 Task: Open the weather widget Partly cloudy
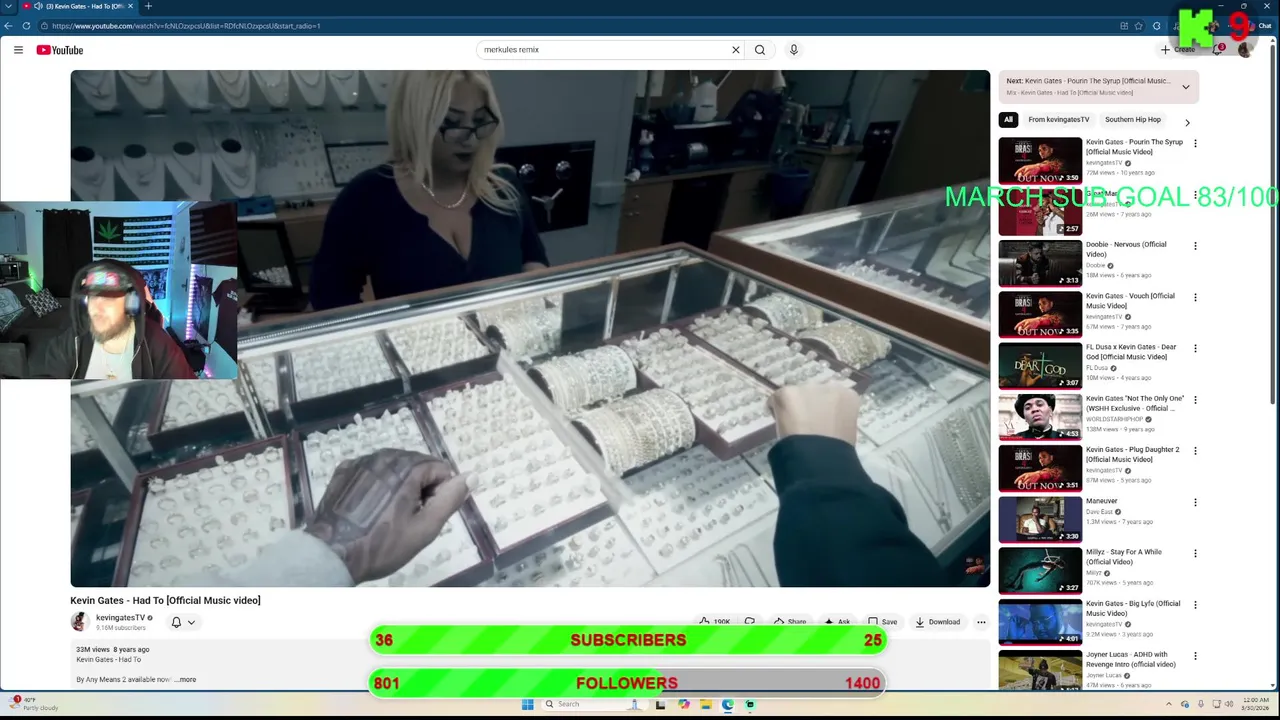point(32,704)
